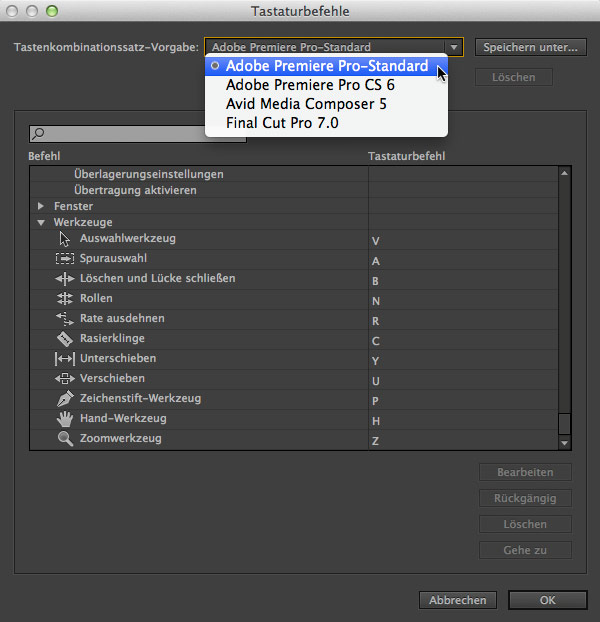
Task: Click the Auswahlwerkzeug arrow icon
Action: click(65, 239)
